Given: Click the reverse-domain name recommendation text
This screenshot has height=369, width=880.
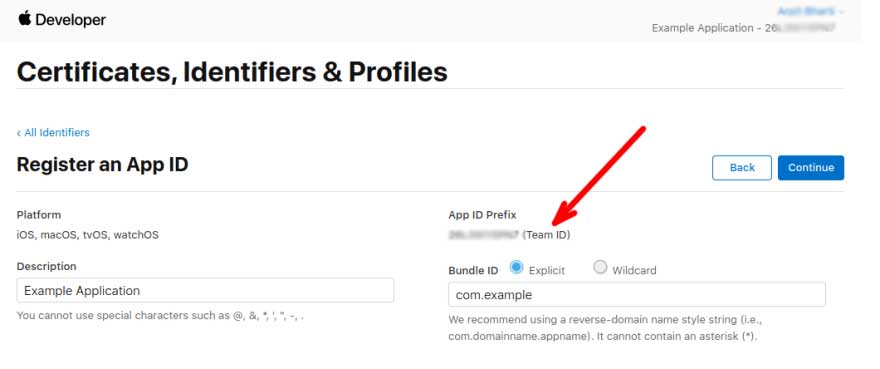Looking at the screenshot, I should point(605,328).
